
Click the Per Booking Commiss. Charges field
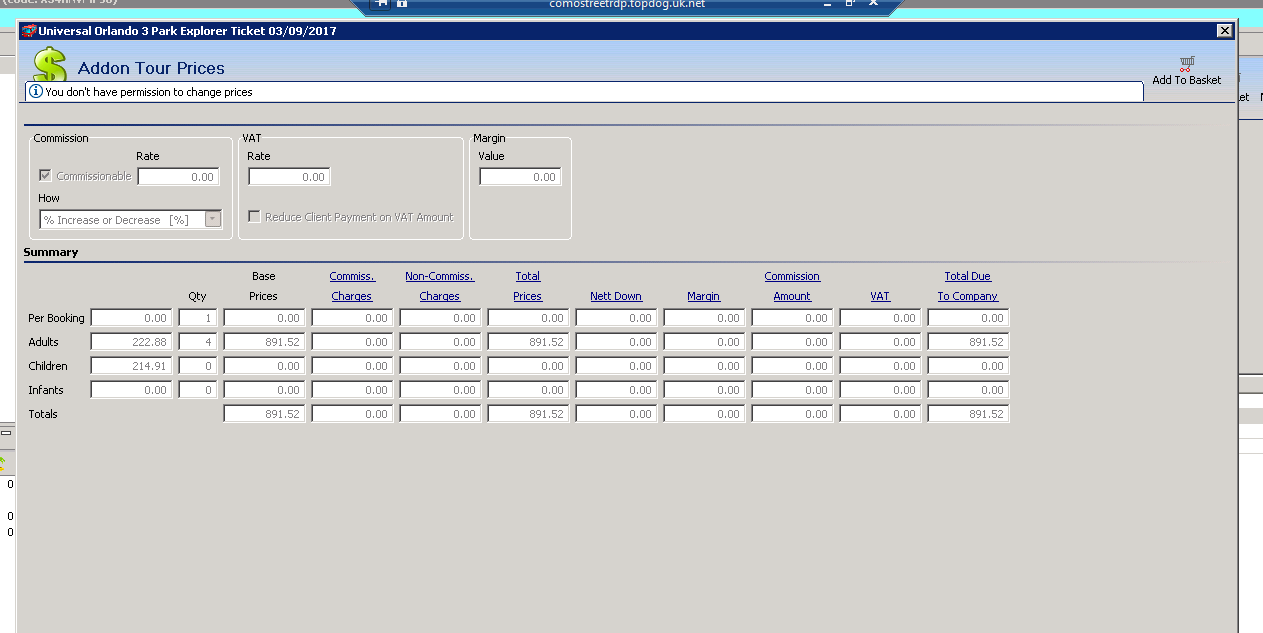[x=352, y=318]
